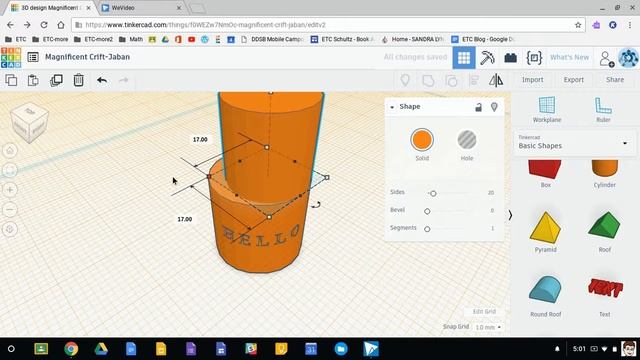Click the Export button
Image resolution: width=640 pixels, height=360 pixels.
(573, 80)
